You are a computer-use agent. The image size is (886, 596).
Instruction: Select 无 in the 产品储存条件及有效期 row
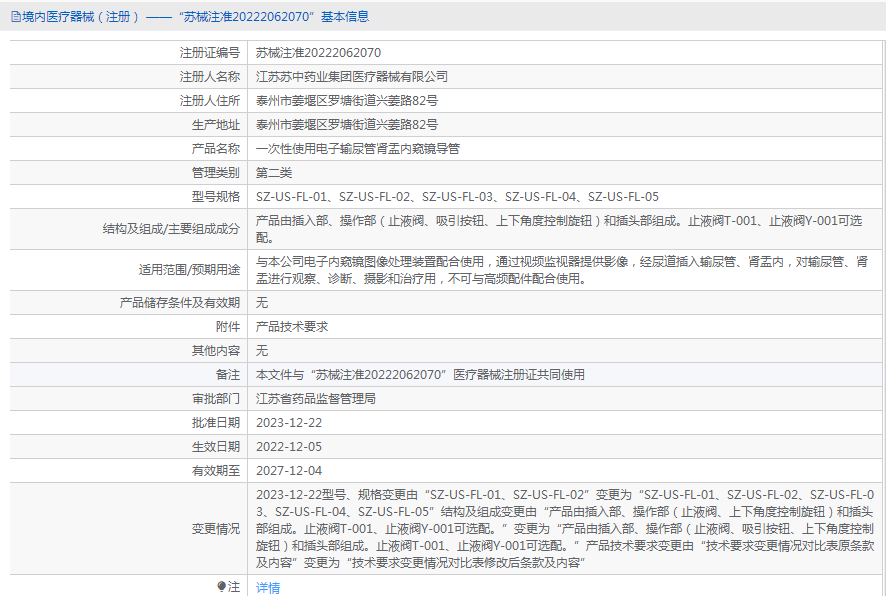click(x=262, y=302)
